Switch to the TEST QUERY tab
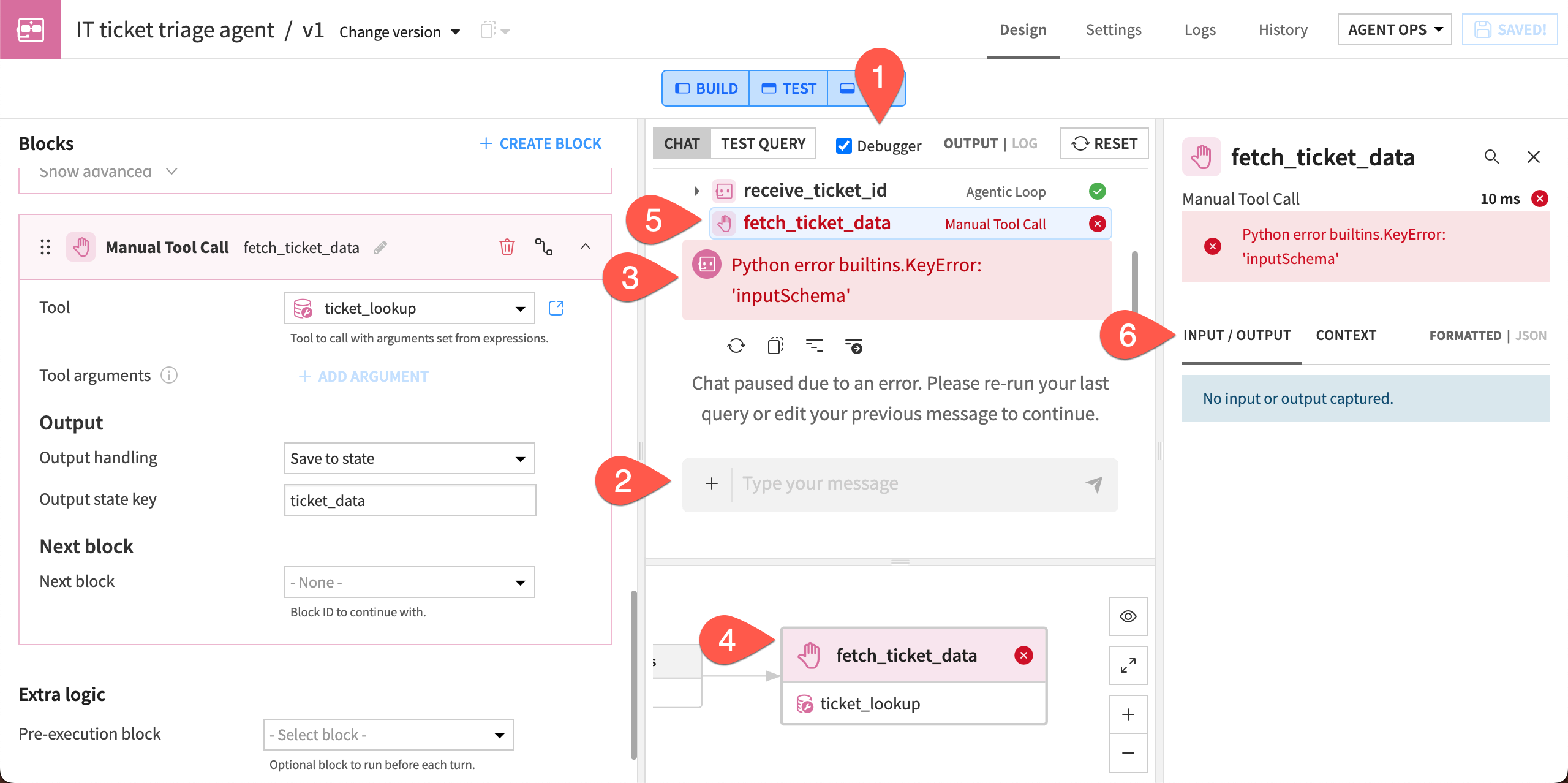1568x783 pixels. click(763, 143)
